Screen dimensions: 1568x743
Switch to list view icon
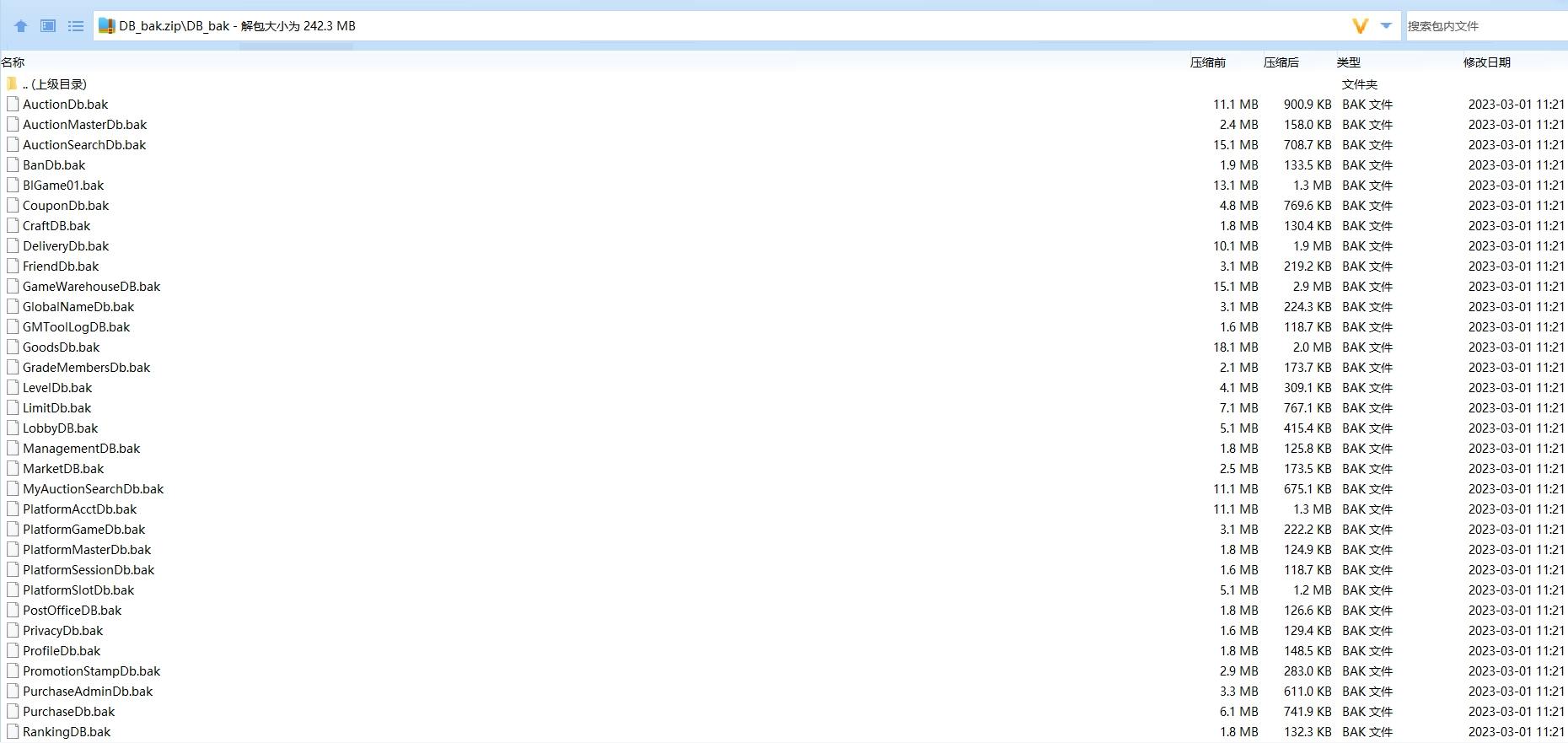[76, 26]
